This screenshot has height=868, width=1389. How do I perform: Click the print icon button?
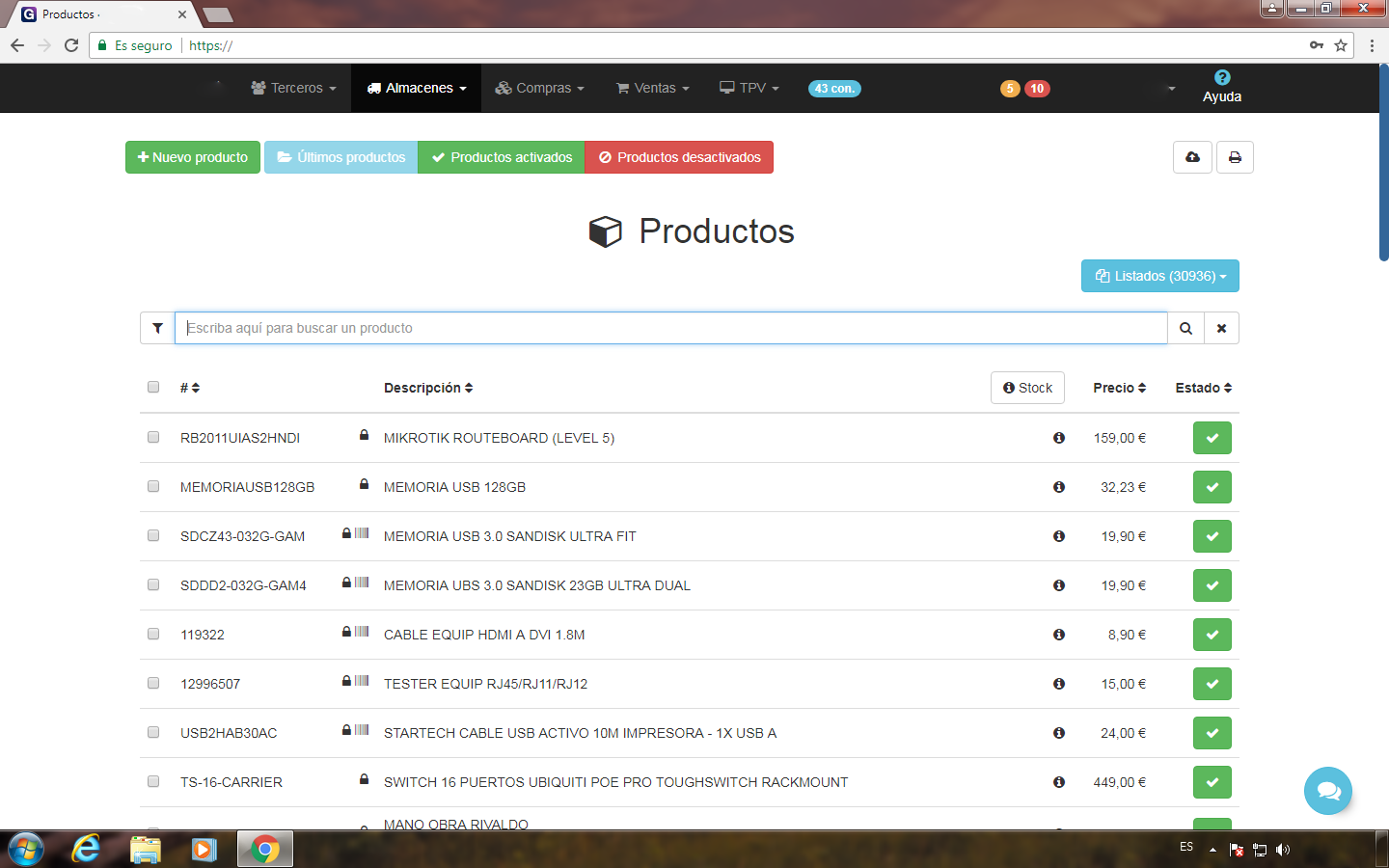[x=1235, y=157]
